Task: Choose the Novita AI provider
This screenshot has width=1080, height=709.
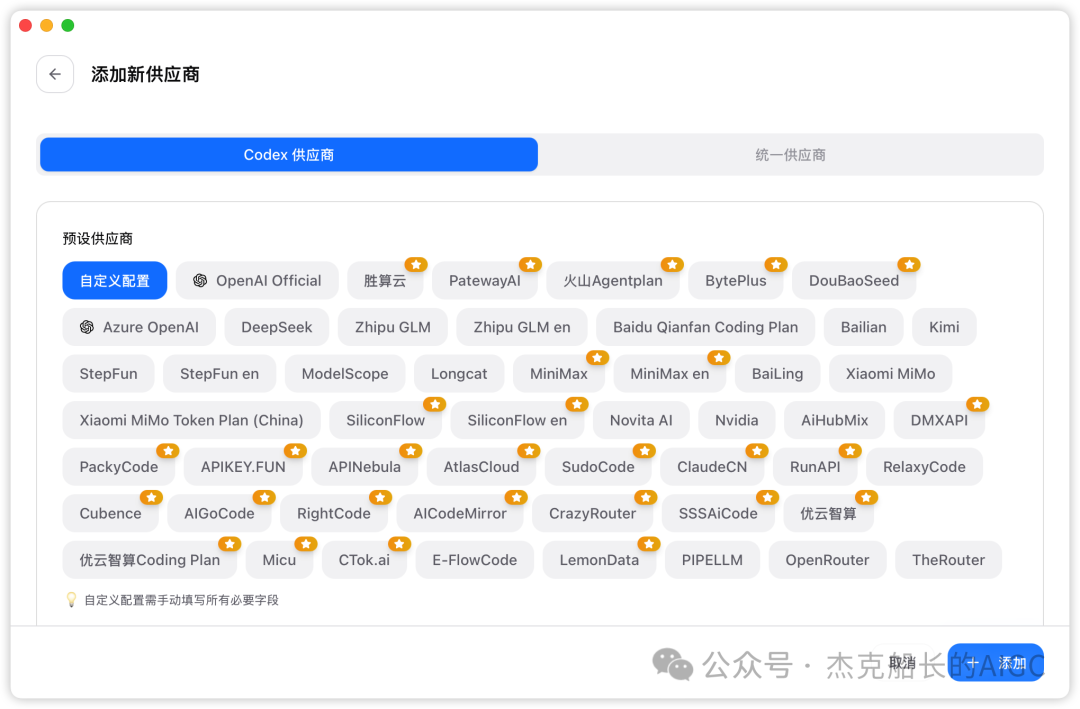Action: tap(641, 420)
